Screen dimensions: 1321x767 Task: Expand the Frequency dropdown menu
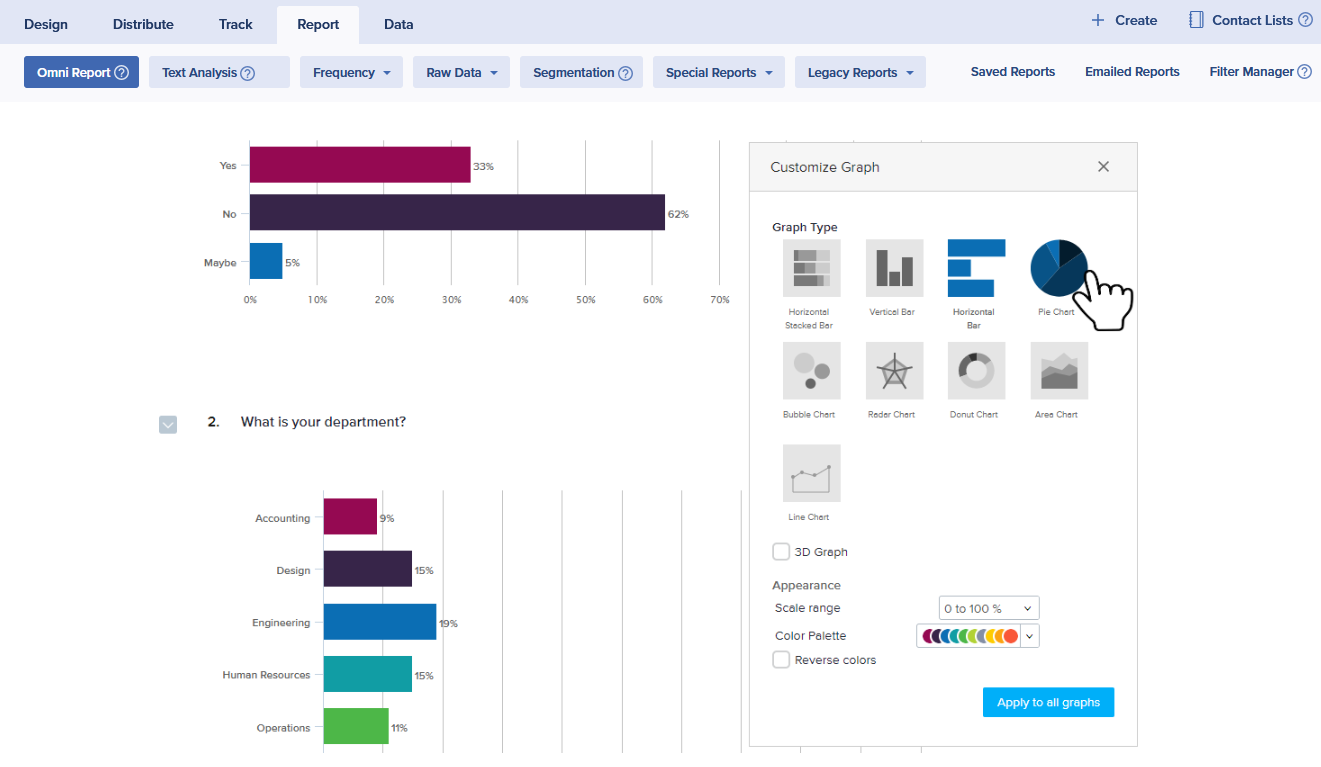(x=351, y=72)
